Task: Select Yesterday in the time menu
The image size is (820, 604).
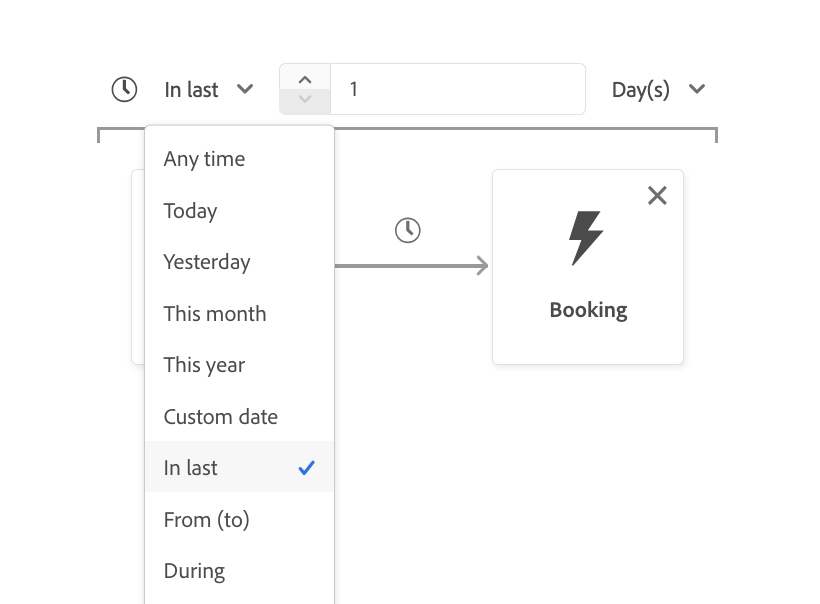Action: tap(240, 262)
